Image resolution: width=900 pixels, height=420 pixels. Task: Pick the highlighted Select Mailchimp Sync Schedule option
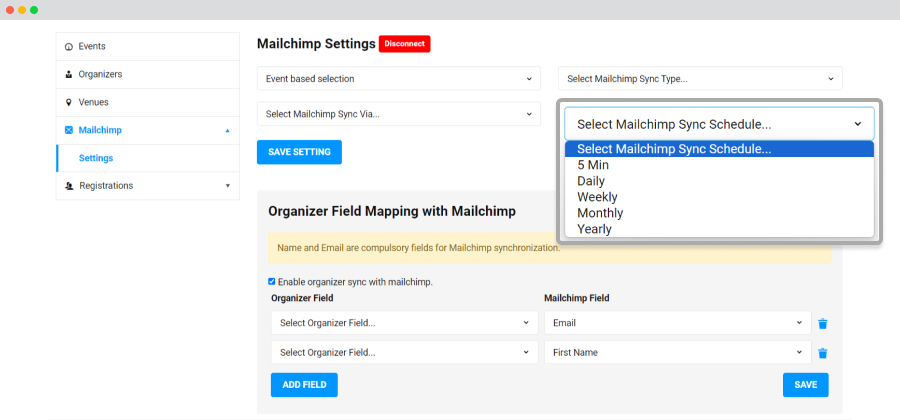(719, 149)
